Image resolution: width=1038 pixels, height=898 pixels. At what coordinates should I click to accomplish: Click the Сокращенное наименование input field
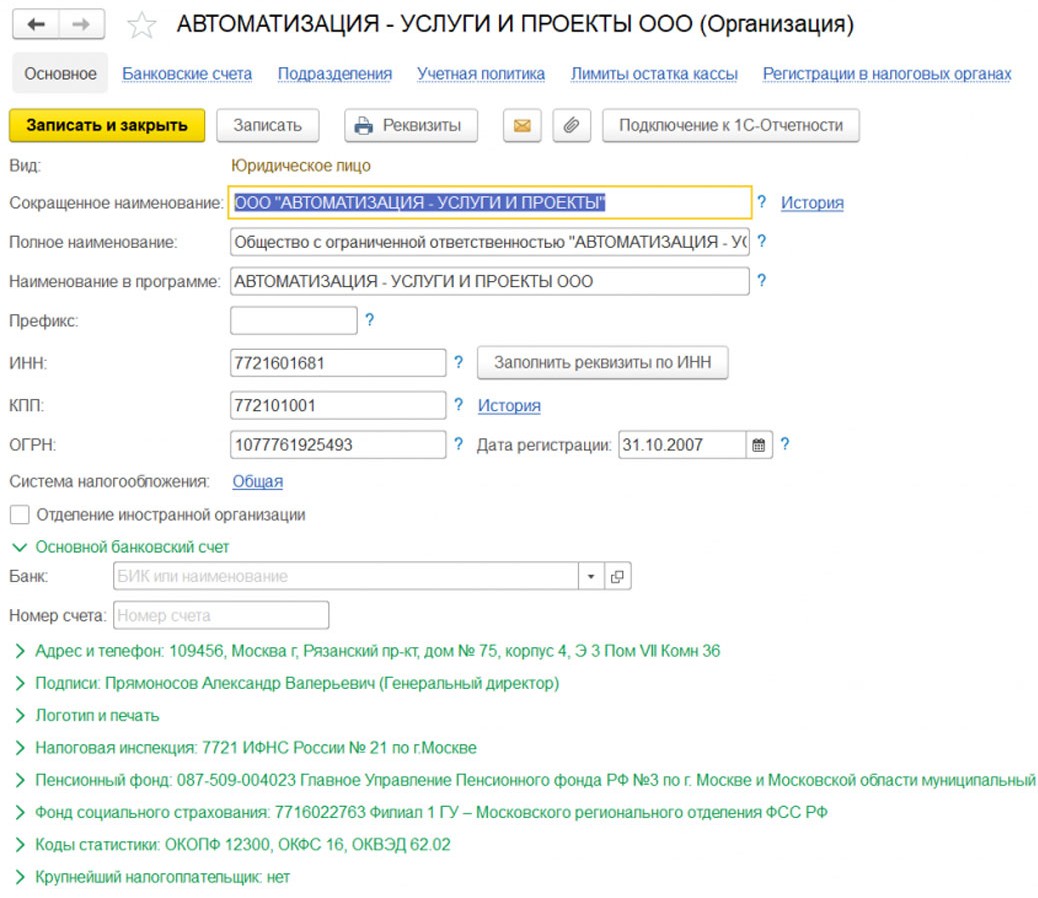[x=490, y=202]
